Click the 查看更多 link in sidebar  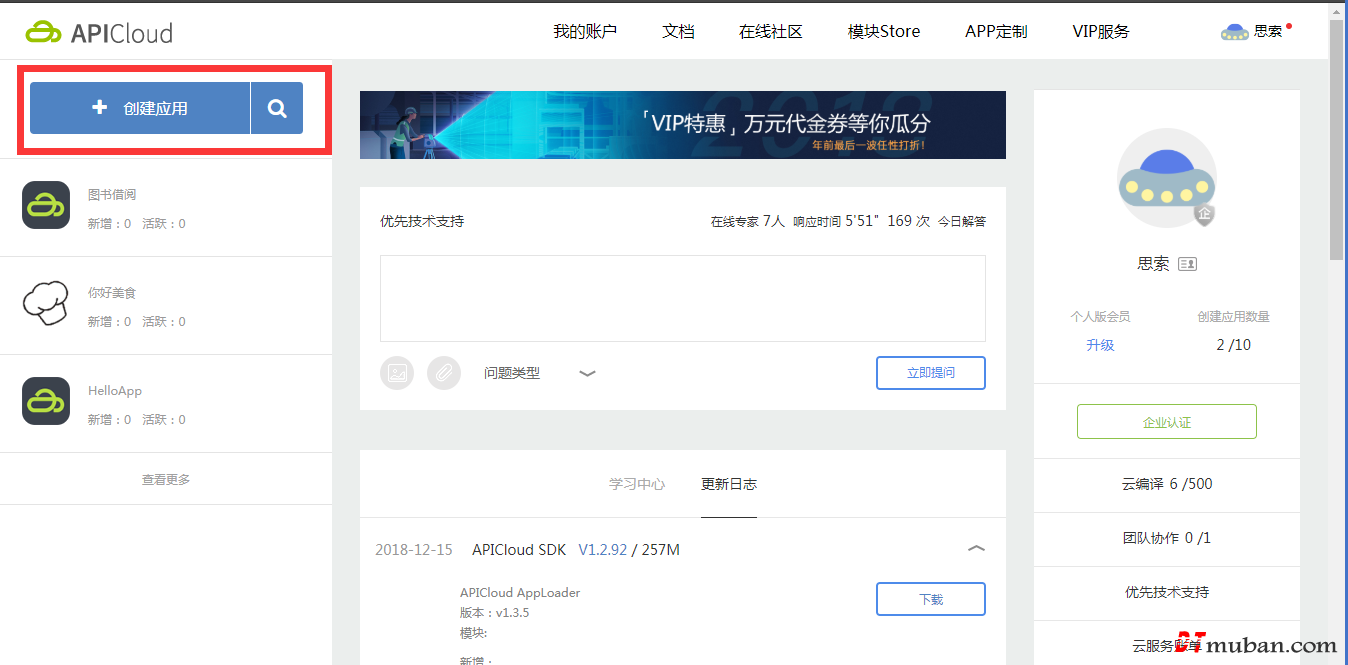[166, 479]
